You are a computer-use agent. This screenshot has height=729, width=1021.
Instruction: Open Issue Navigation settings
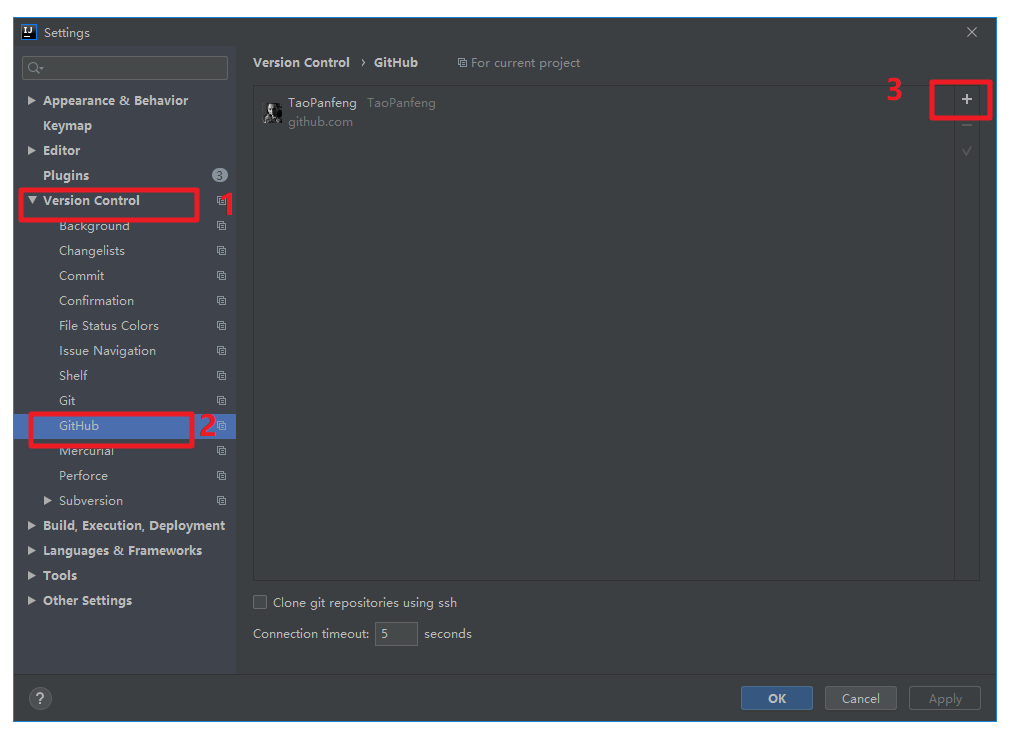coord(107,351)
